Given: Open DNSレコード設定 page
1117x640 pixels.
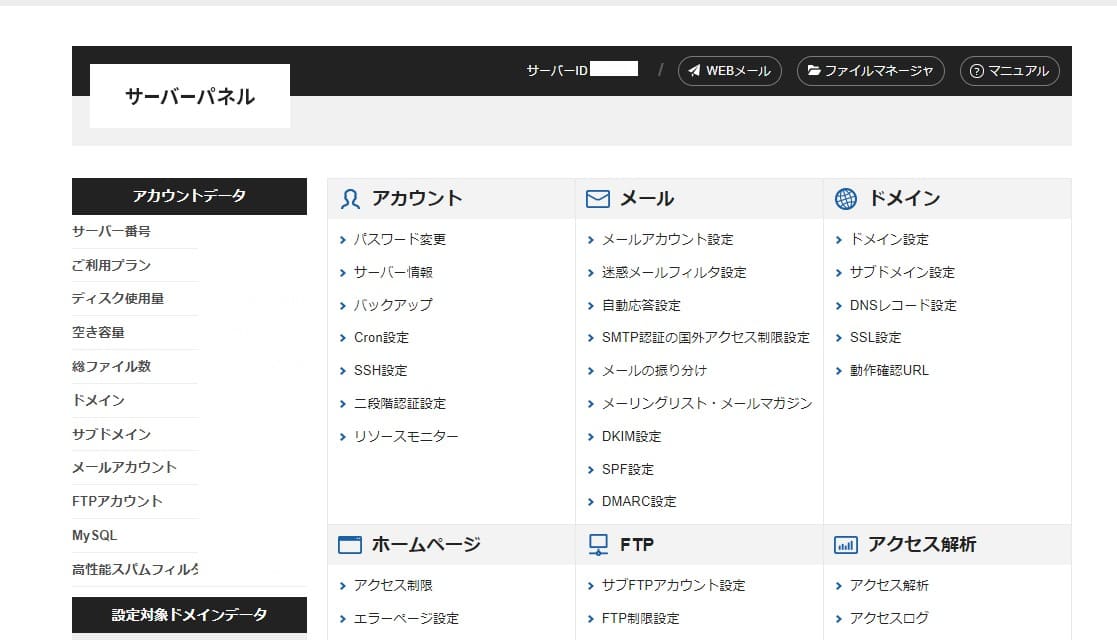Looking at the screenshot, I should coord(903,304).
